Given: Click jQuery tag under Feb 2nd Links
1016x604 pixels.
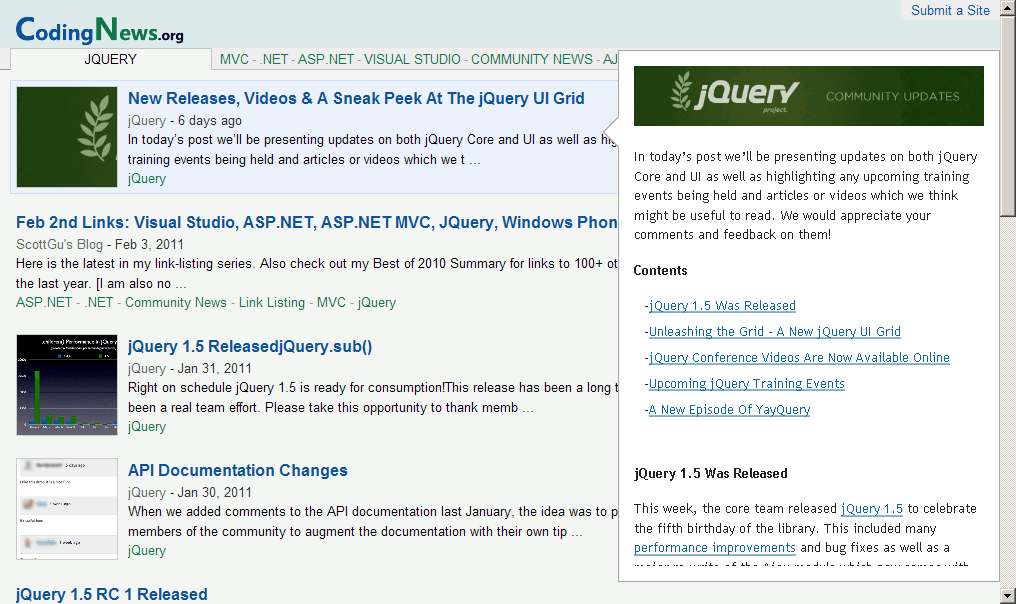Looking at the screenshot, I should [376, 303].
